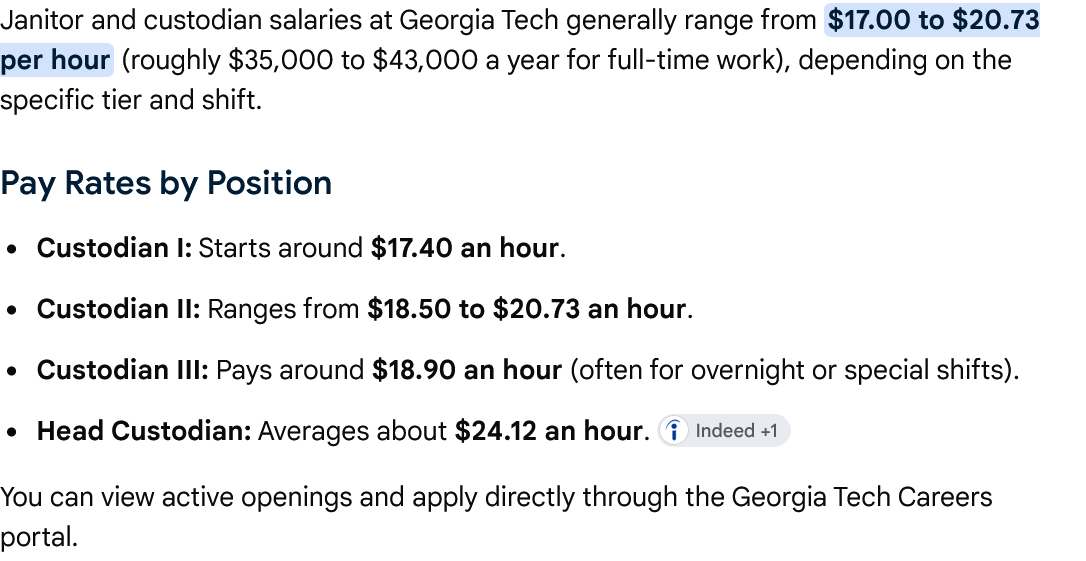1086x561 pixels.
Task: Click the word 'portal' at the bottom
Action: pyautogui.click(x=35, y=538)
